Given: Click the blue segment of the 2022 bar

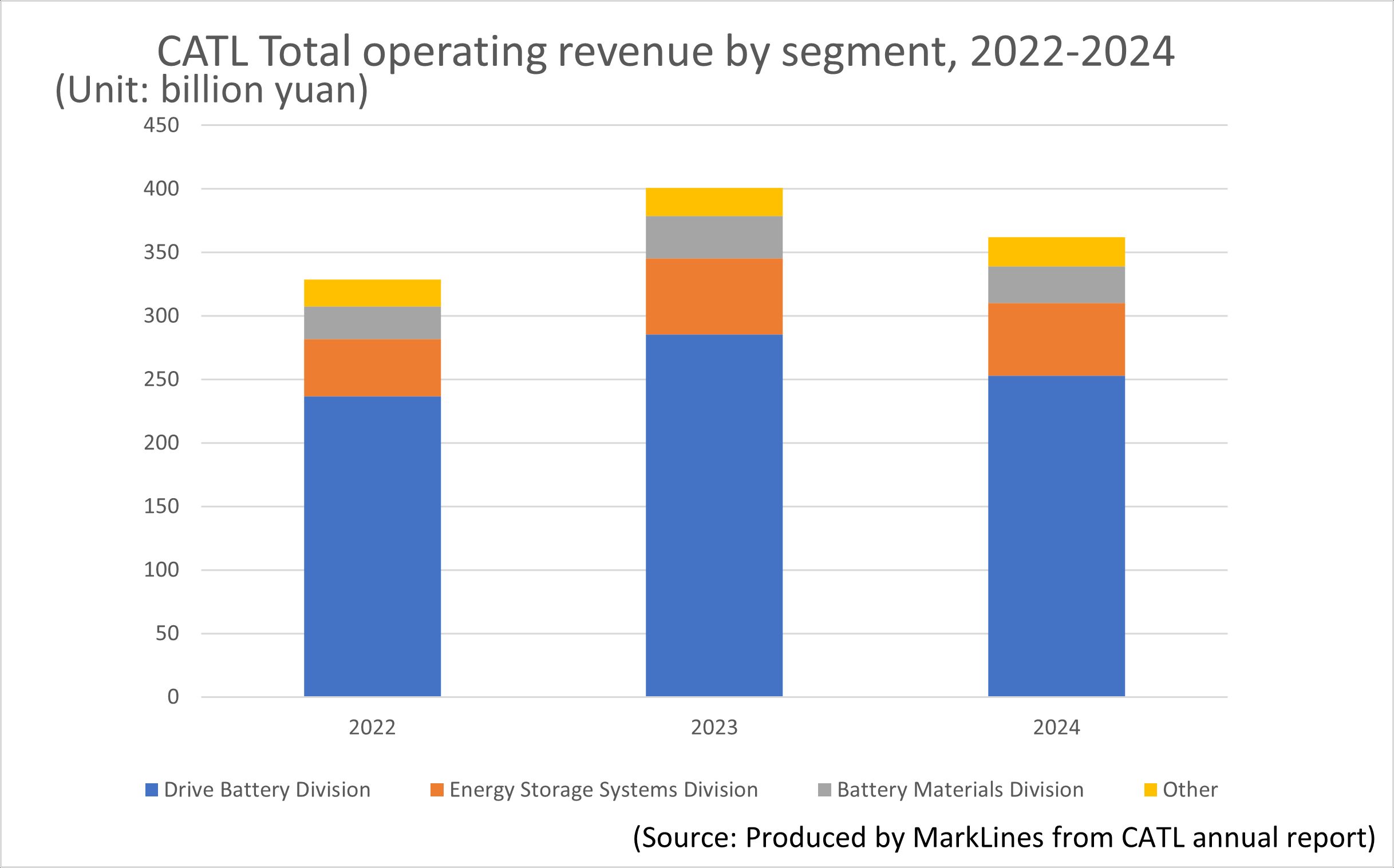Looking at the screenshot, I should [x=372, y=546].
